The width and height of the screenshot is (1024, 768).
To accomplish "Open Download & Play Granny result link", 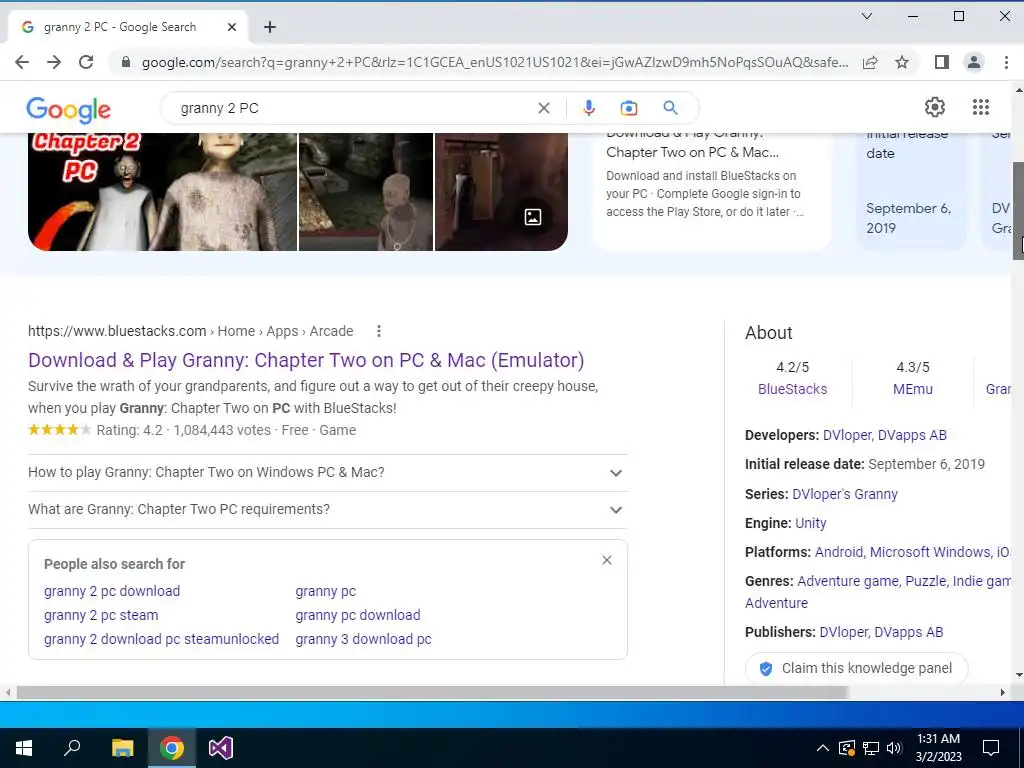I will (306, 360).
